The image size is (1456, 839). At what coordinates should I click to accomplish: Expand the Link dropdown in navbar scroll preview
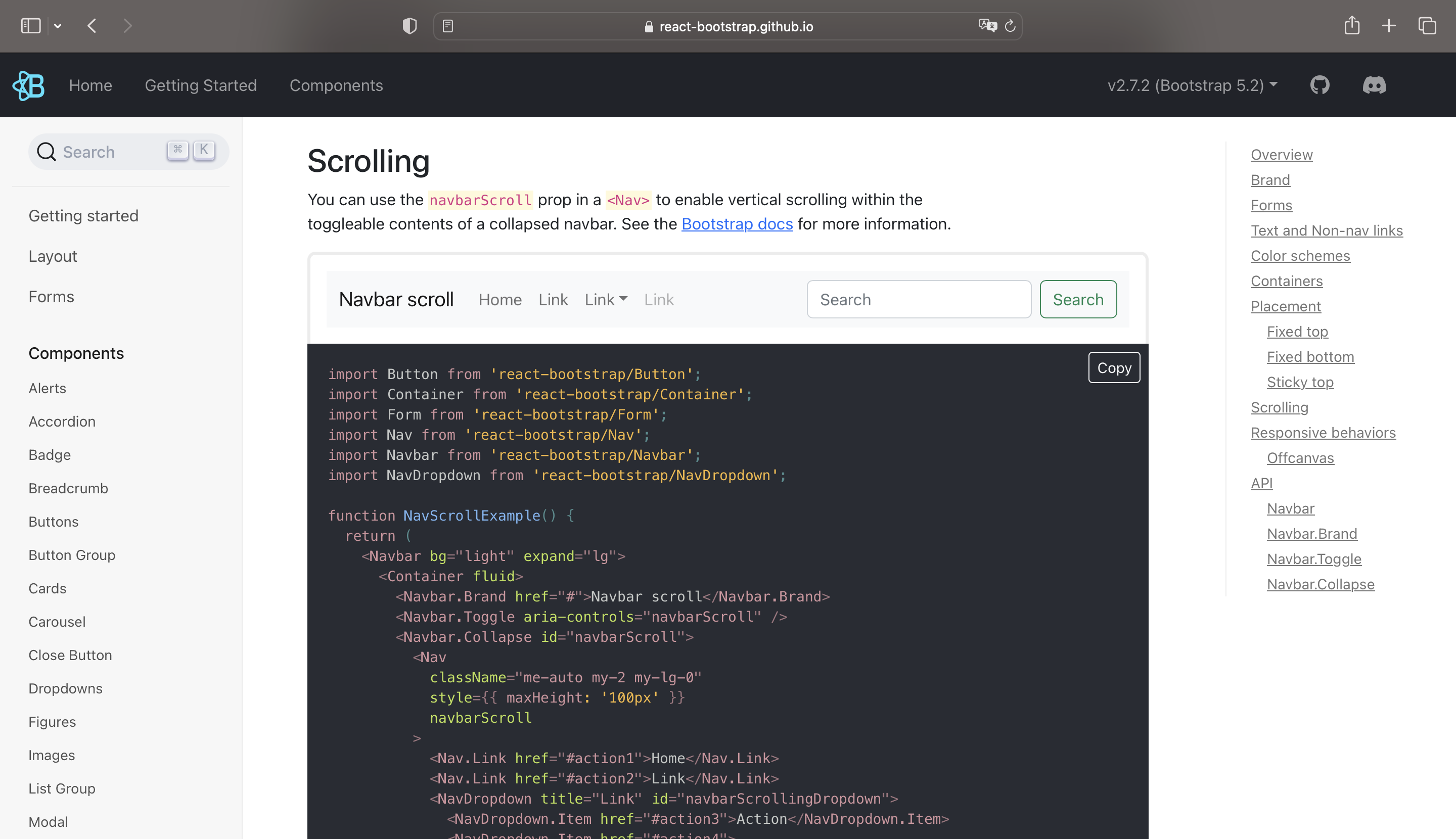[x=604, y=299]
